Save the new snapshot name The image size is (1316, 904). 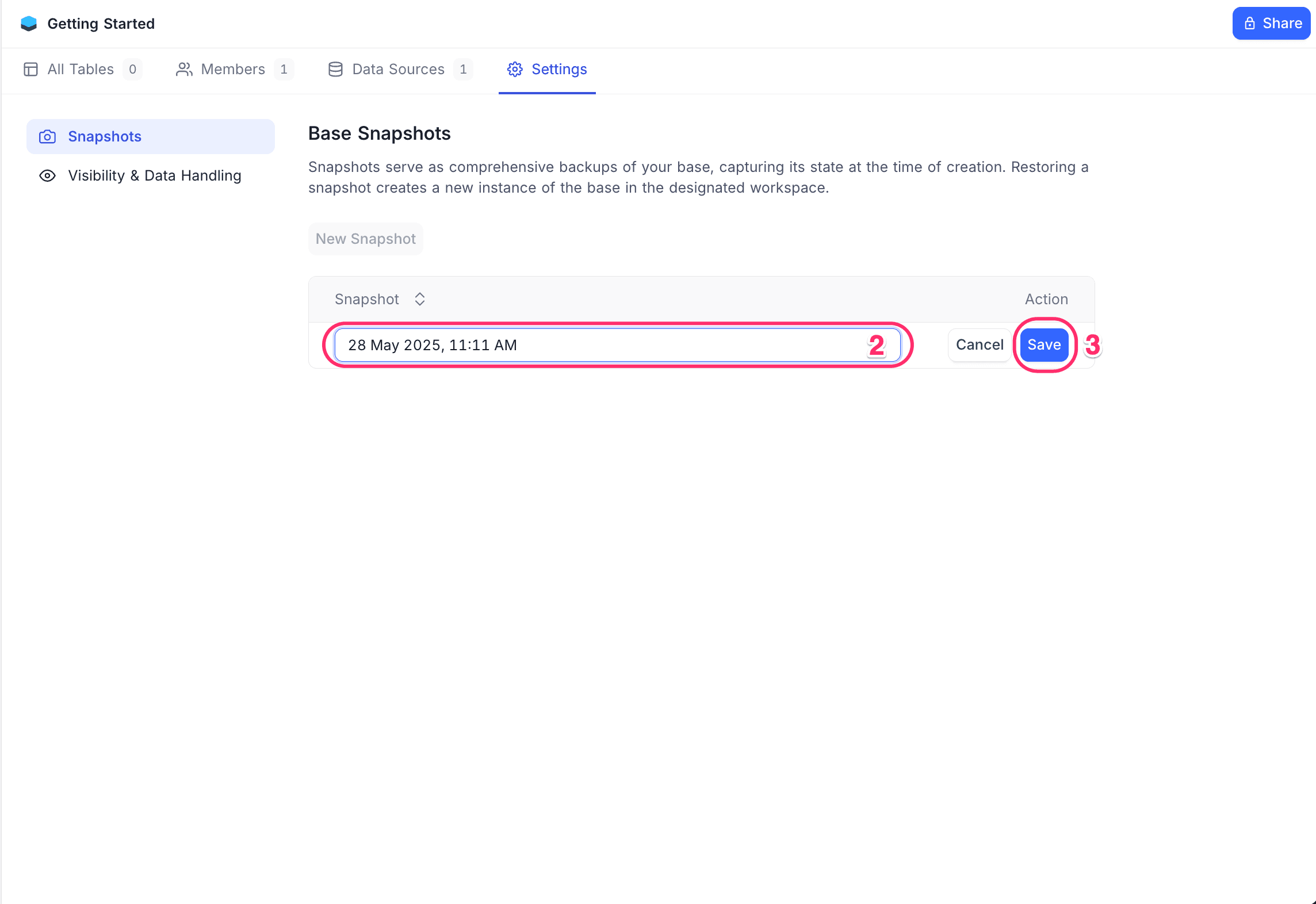(1044, 345)
